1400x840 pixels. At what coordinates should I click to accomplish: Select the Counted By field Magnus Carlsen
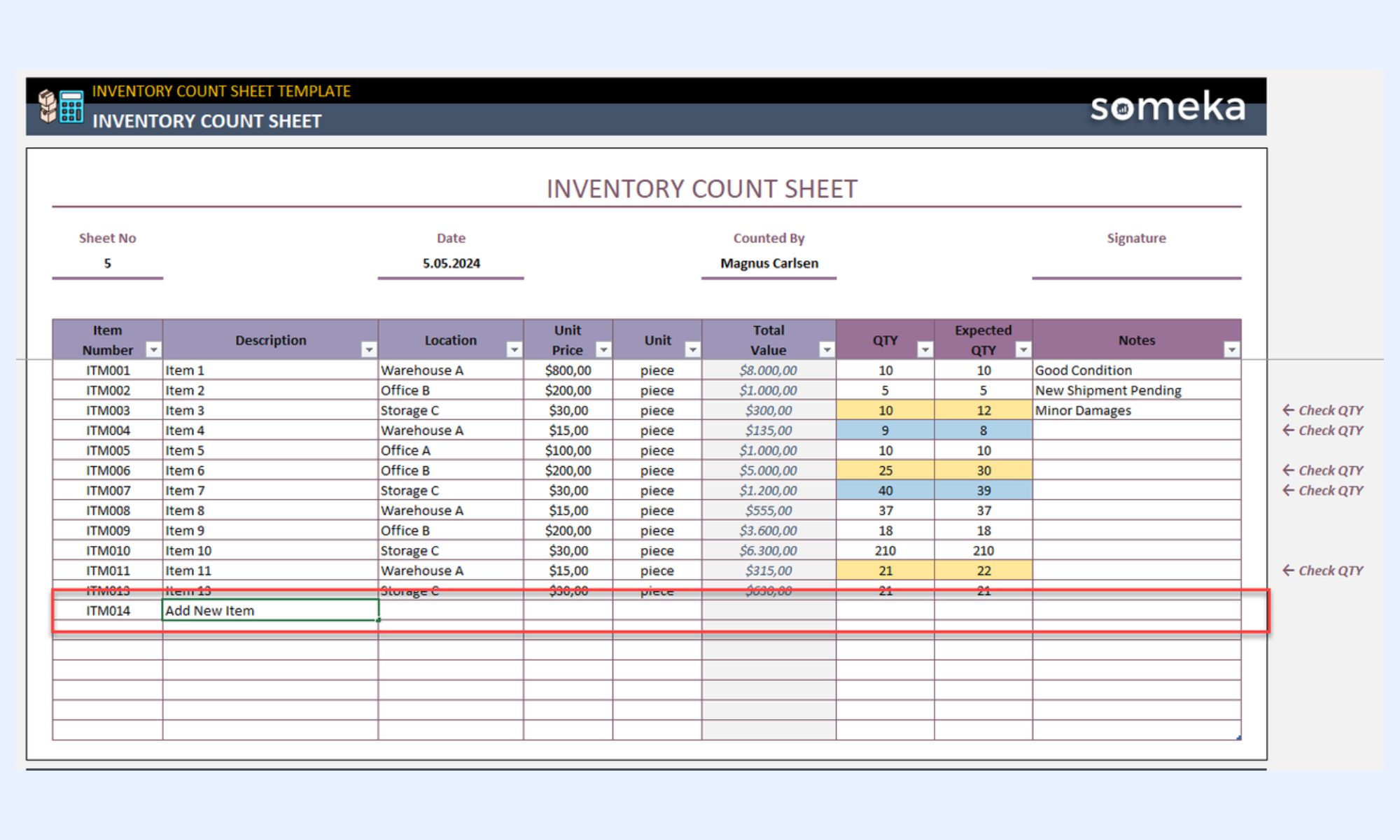click(769, 263)
